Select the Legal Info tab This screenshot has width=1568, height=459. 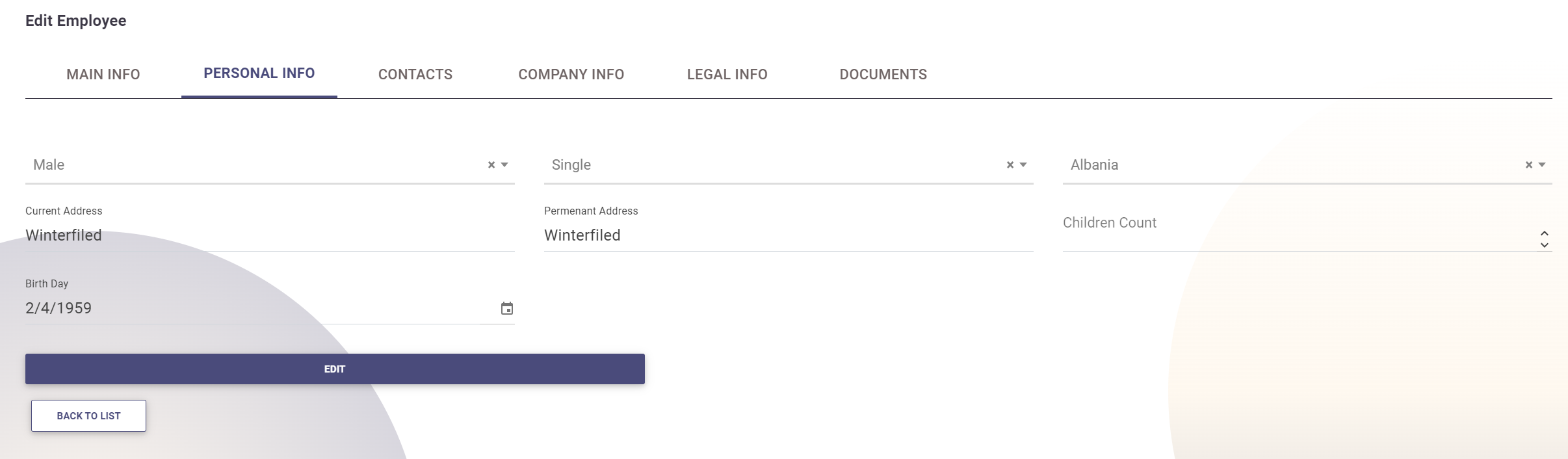(x=727, y=75)
